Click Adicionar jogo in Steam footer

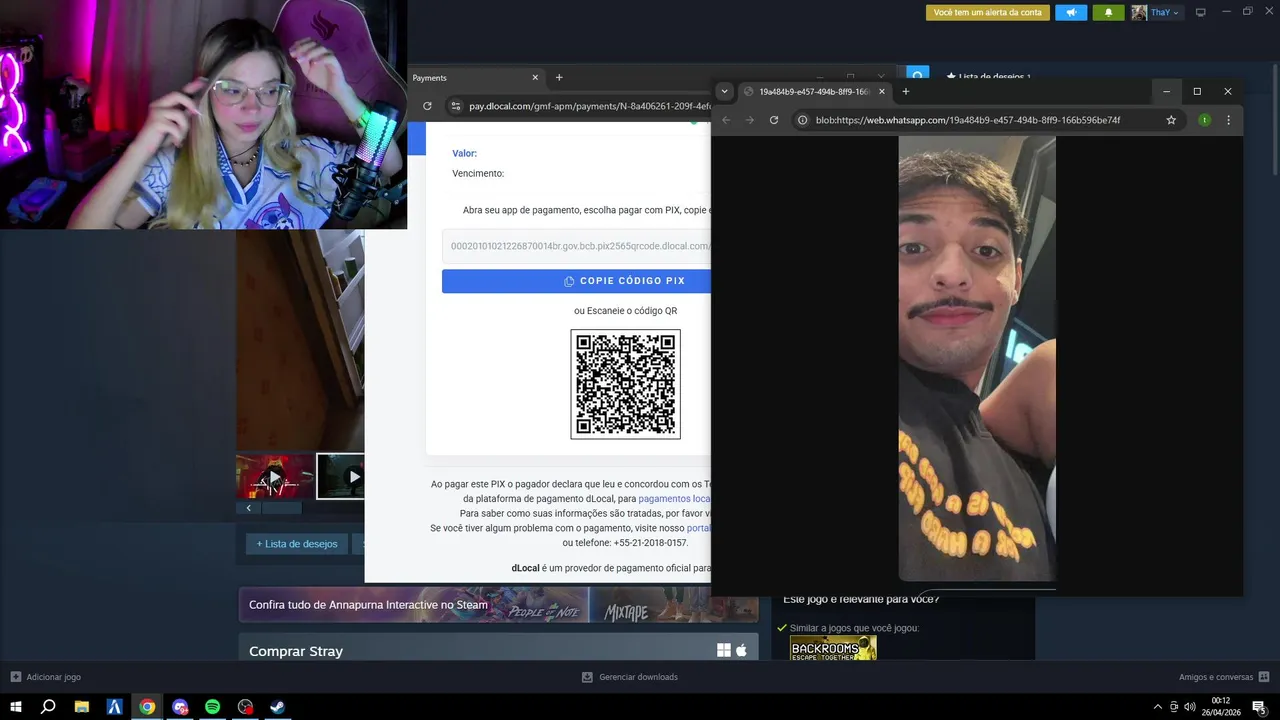tap(45, 677)
